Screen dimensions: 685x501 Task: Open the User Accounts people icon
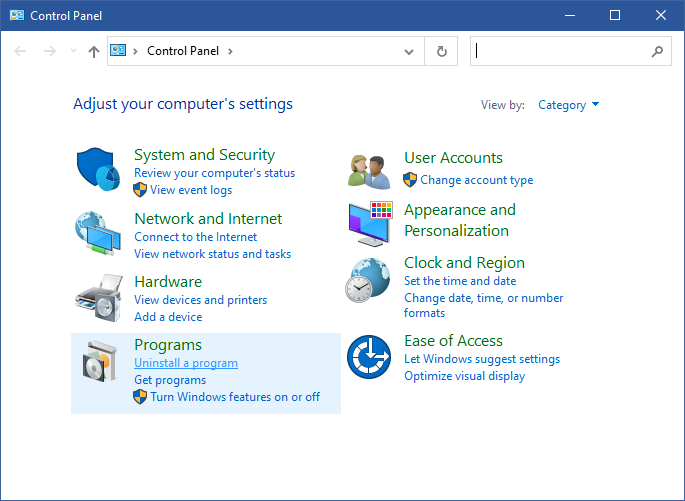(x=369, y=172)
